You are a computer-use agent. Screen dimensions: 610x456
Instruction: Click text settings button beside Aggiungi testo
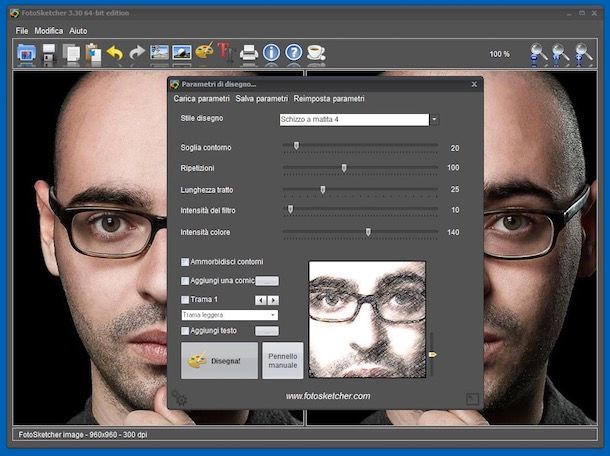tap(267, 331)
